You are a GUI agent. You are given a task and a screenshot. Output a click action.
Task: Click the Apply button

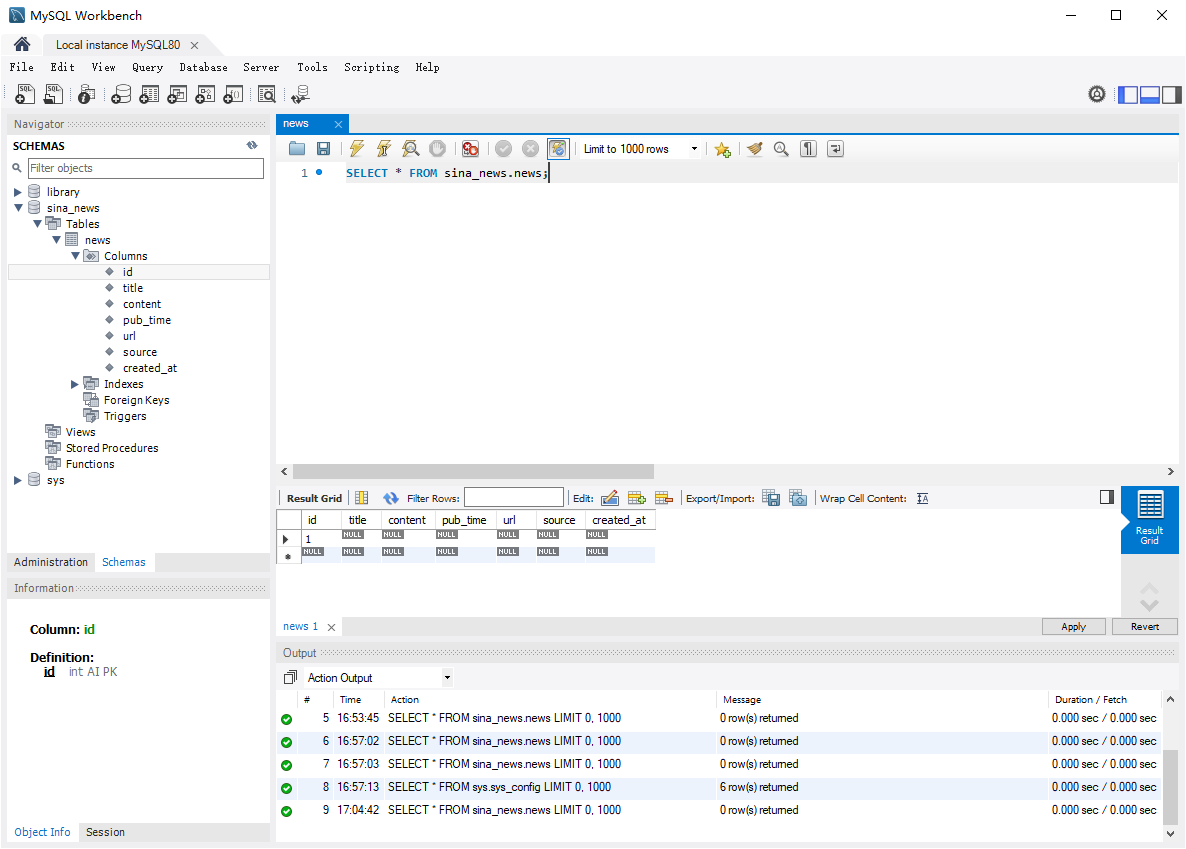(1073, 627)
